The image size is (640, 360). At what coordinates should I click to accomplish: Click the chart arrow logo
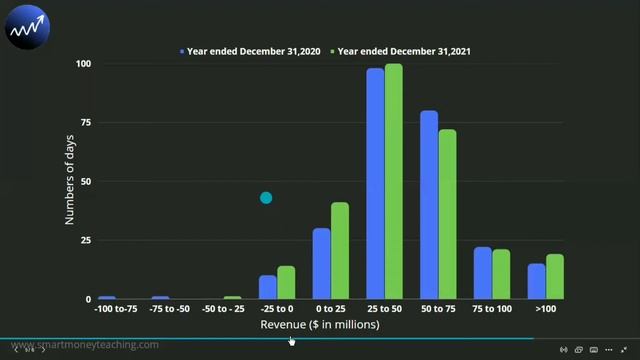(27, 27)
